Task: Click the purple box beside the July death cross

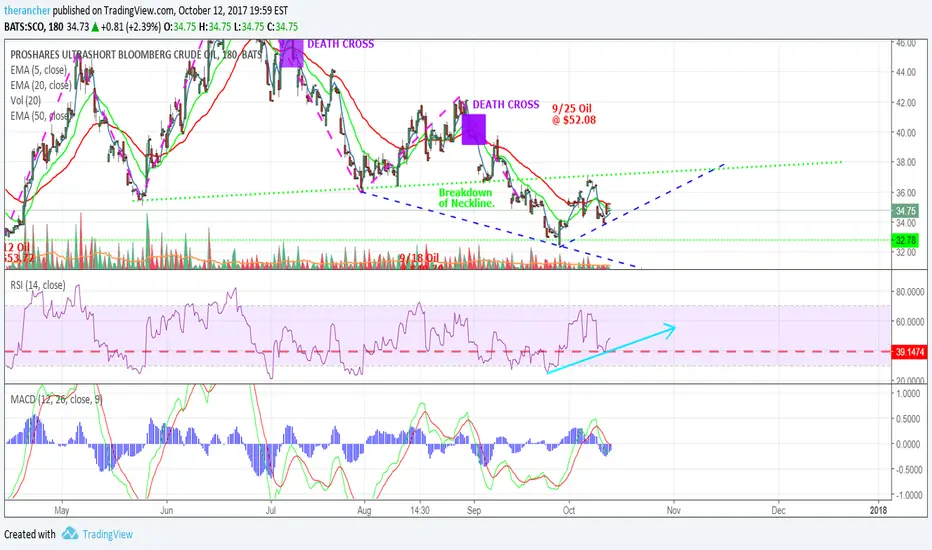Action: (x=291, y=53)
